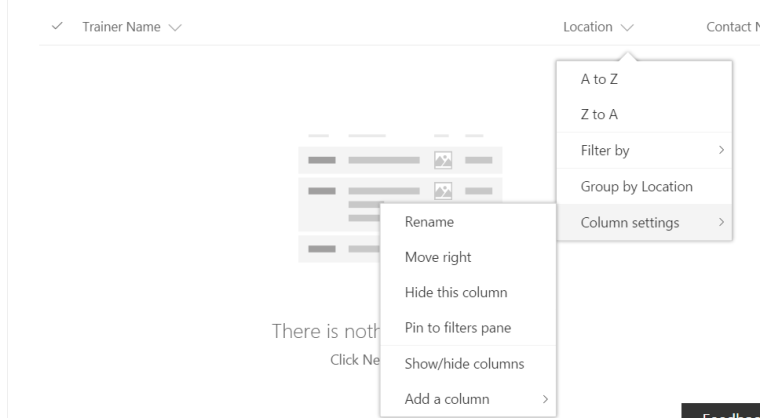The width and height of the screenshot is (760, 418).
Task: Expand the Add a column submenu arrow
Action: 545,399
